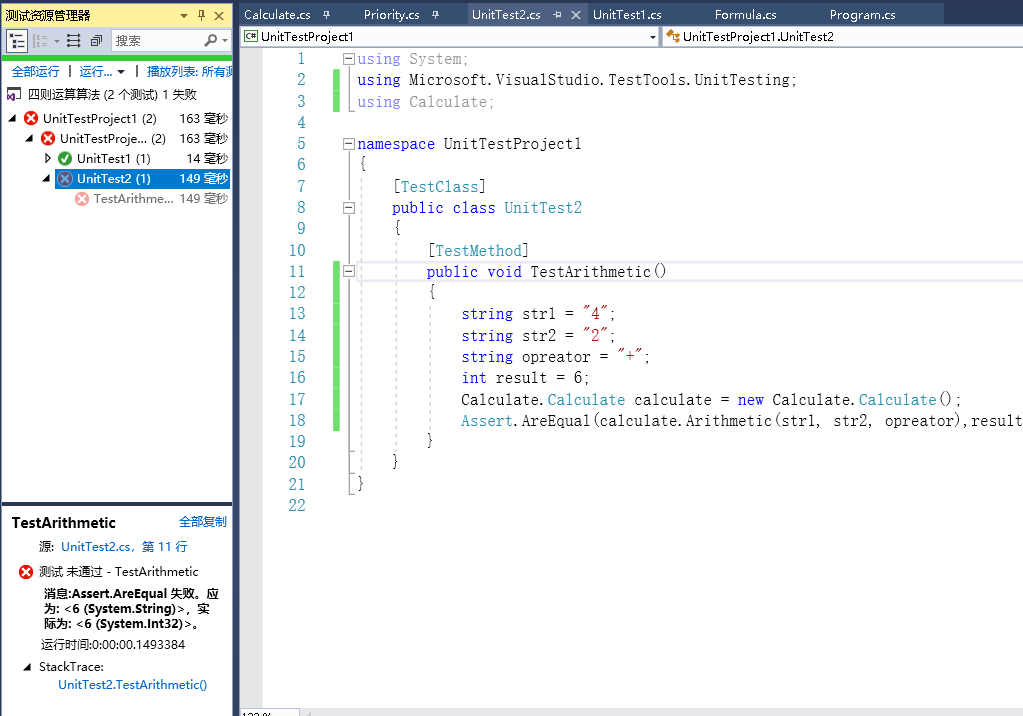Collapse the namespace UnitTestProject1 code block
1023x716 pixels.
[x=348, y=144]
